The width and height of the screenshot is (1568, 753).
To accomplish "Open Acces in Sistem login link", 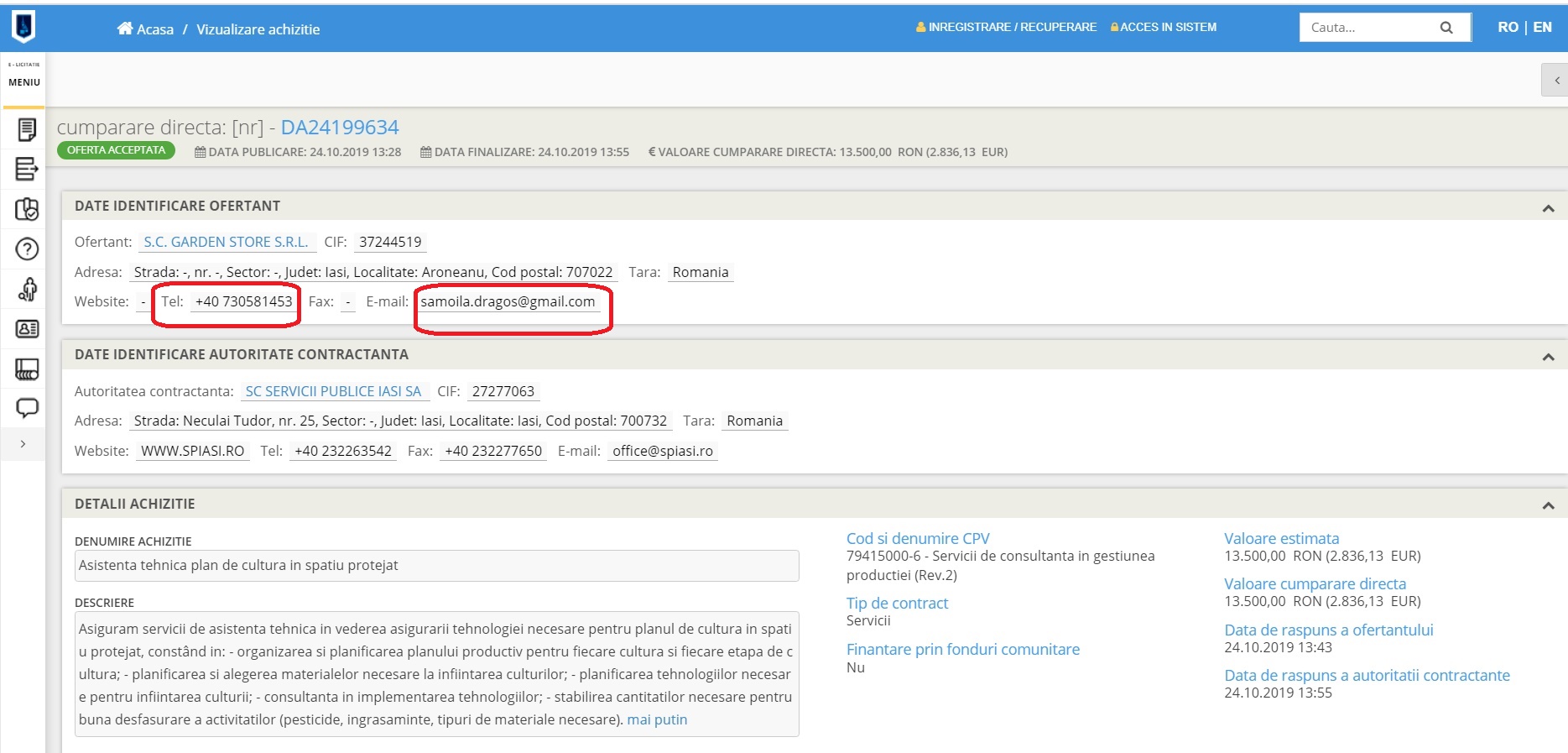I will click(1163, 27).
